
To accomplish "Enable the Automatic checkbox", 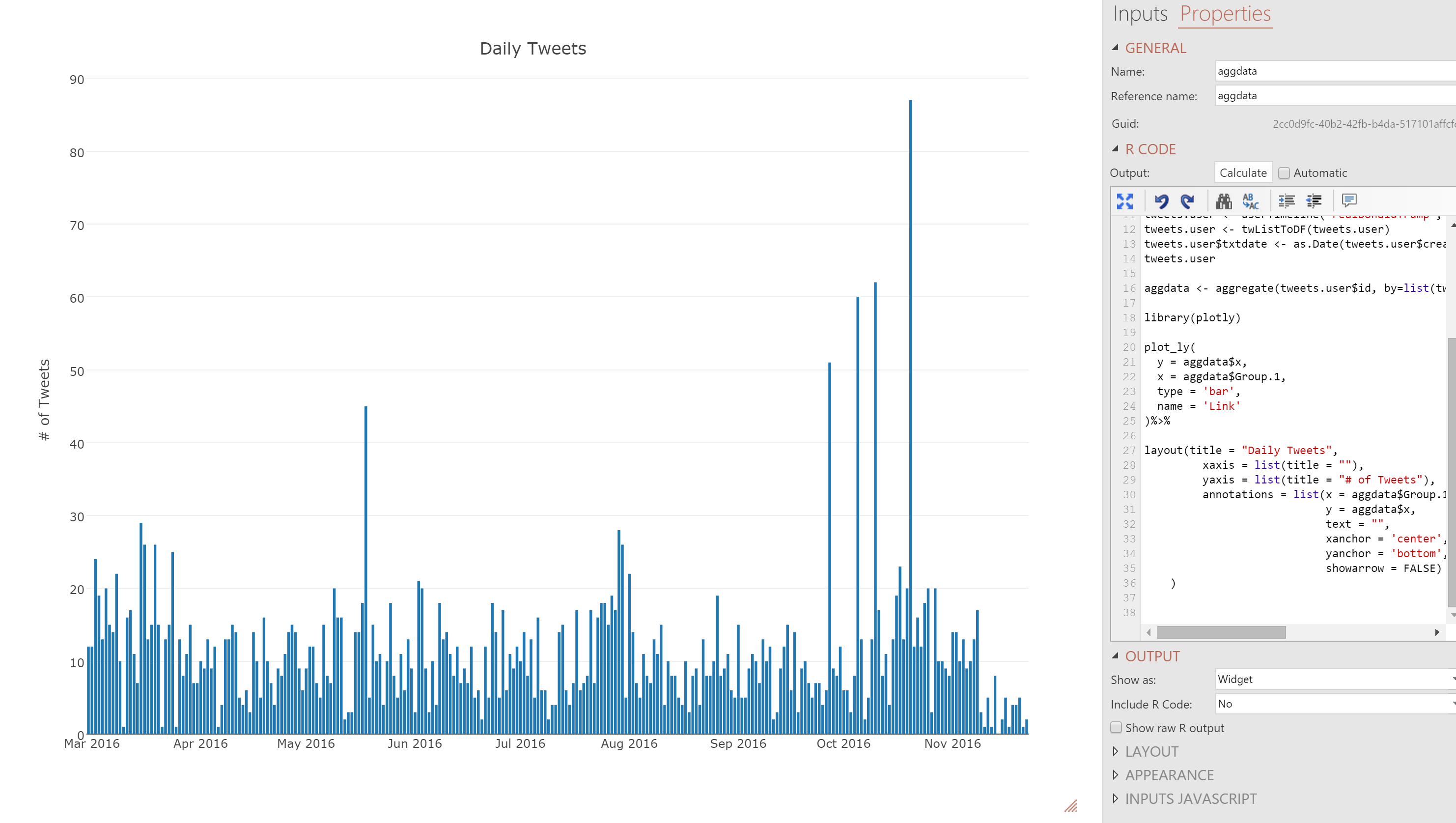I will 1284,173.
